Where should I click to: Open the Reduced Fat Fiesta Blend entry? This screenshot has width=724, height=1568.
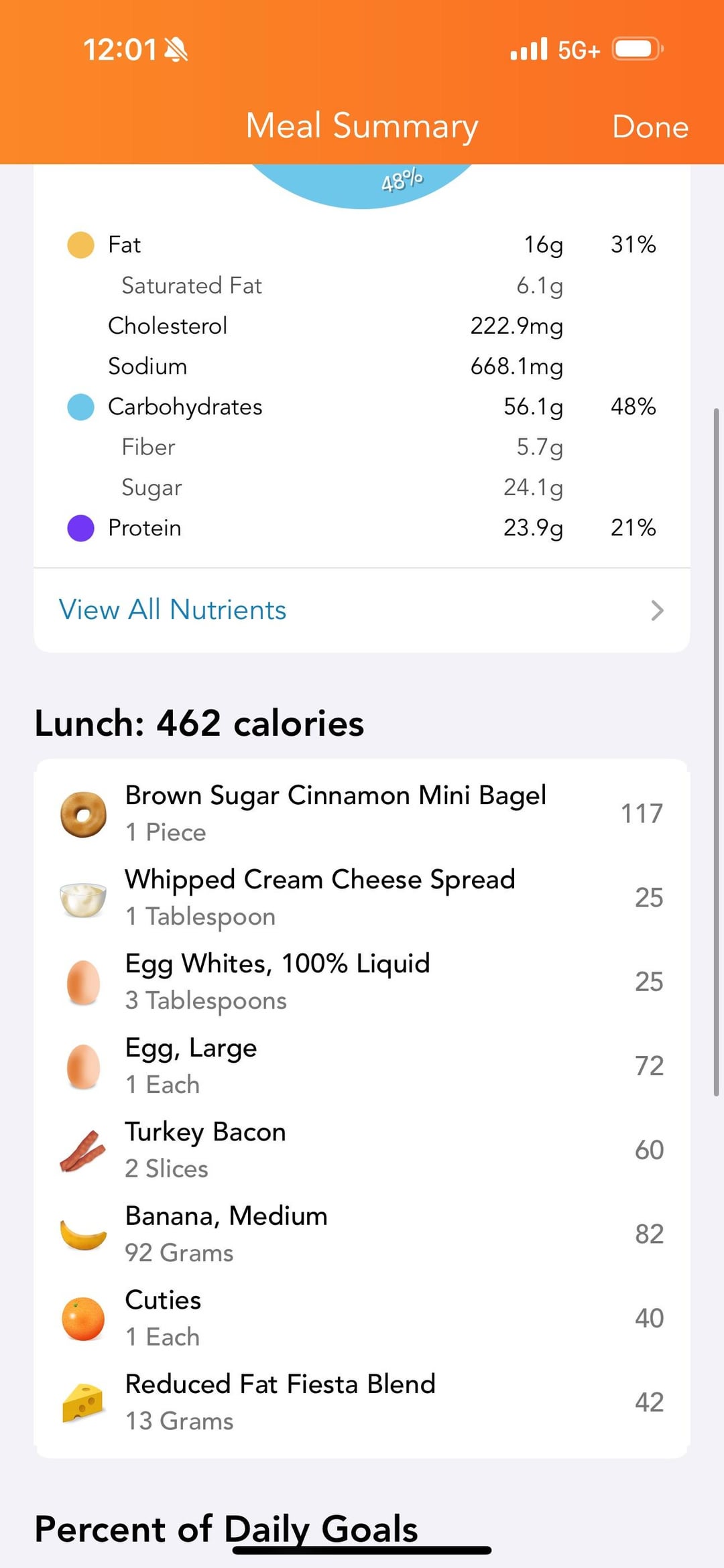pos(280,1384)
